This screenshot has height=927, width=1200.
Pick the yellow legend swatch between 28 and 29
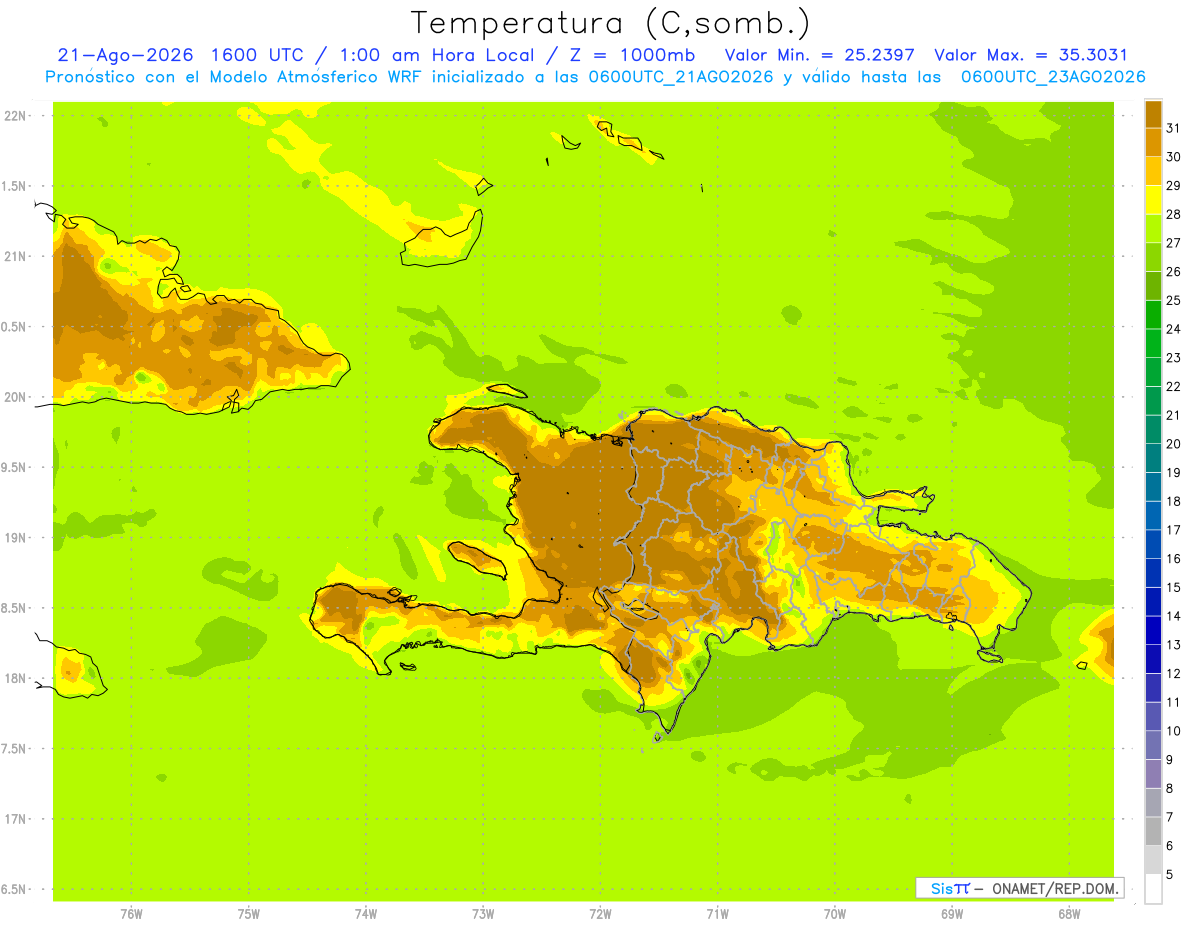click(1153, 200)
